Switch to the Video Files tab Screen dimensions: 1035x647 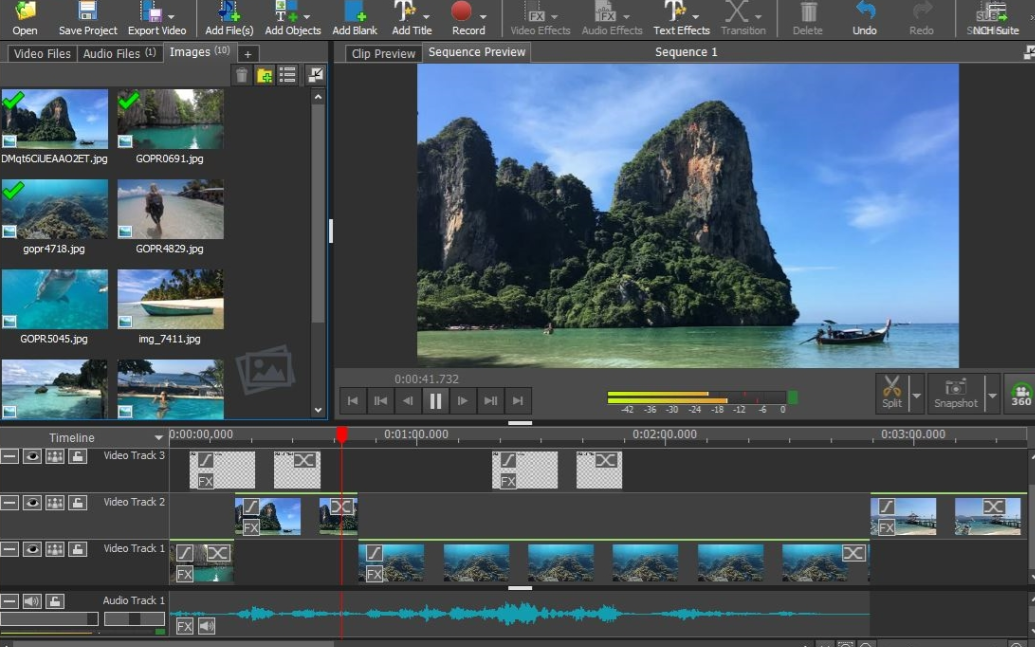coord(42,53)
